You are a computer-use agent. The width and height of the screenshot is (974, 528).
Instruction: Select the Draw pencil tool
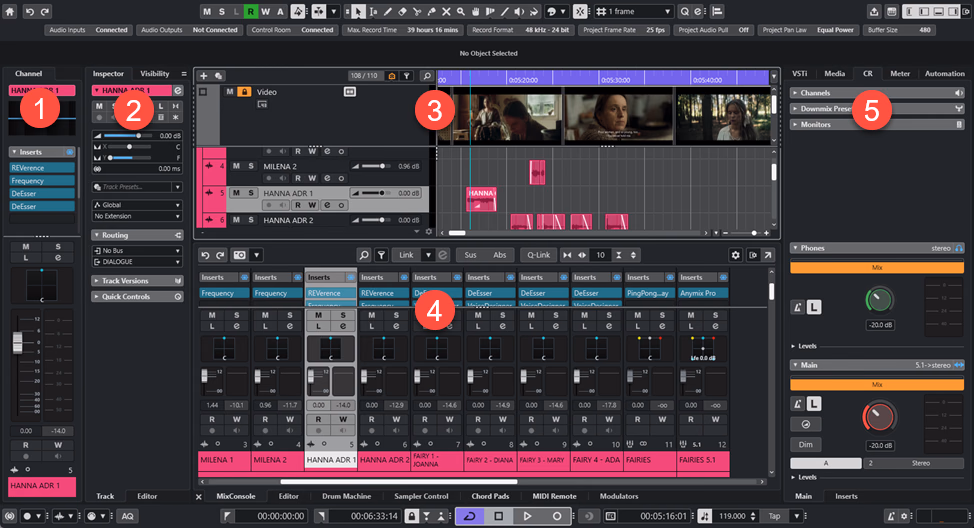[388, 11]
